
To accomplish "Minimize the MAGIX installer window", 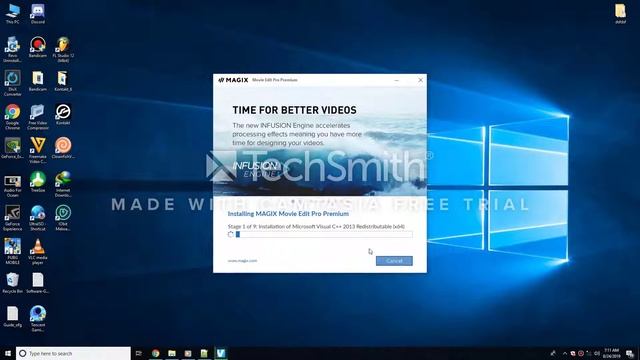I will [x=396, y=80].
